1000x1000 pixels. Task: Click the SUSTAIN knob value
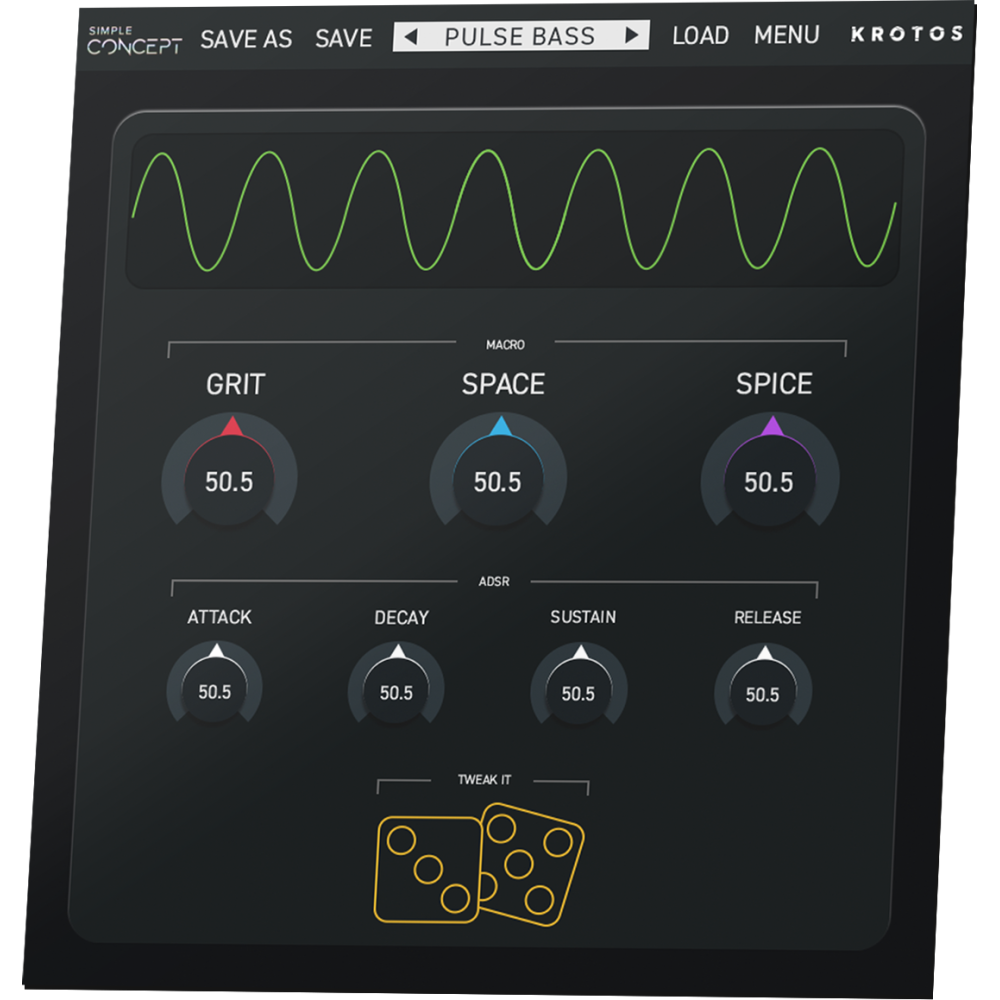point(580,693)
